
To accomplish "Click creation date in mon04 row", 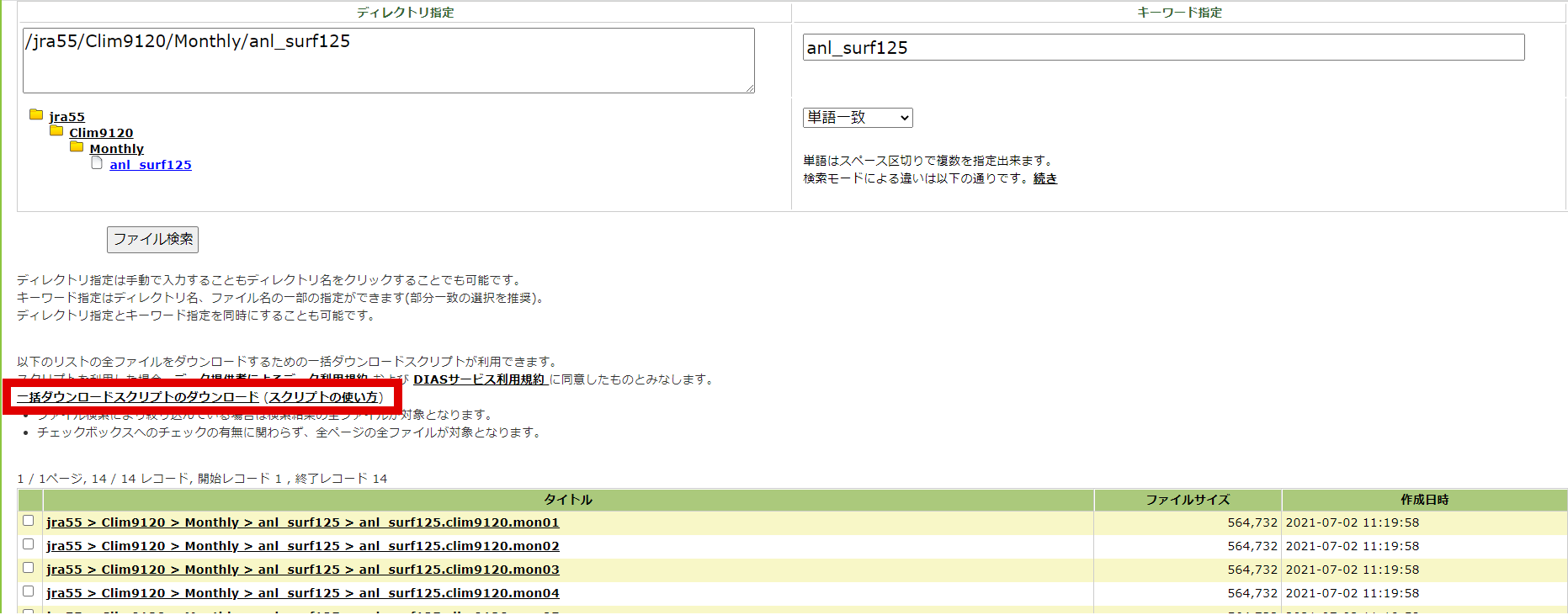I will 1353,593.
